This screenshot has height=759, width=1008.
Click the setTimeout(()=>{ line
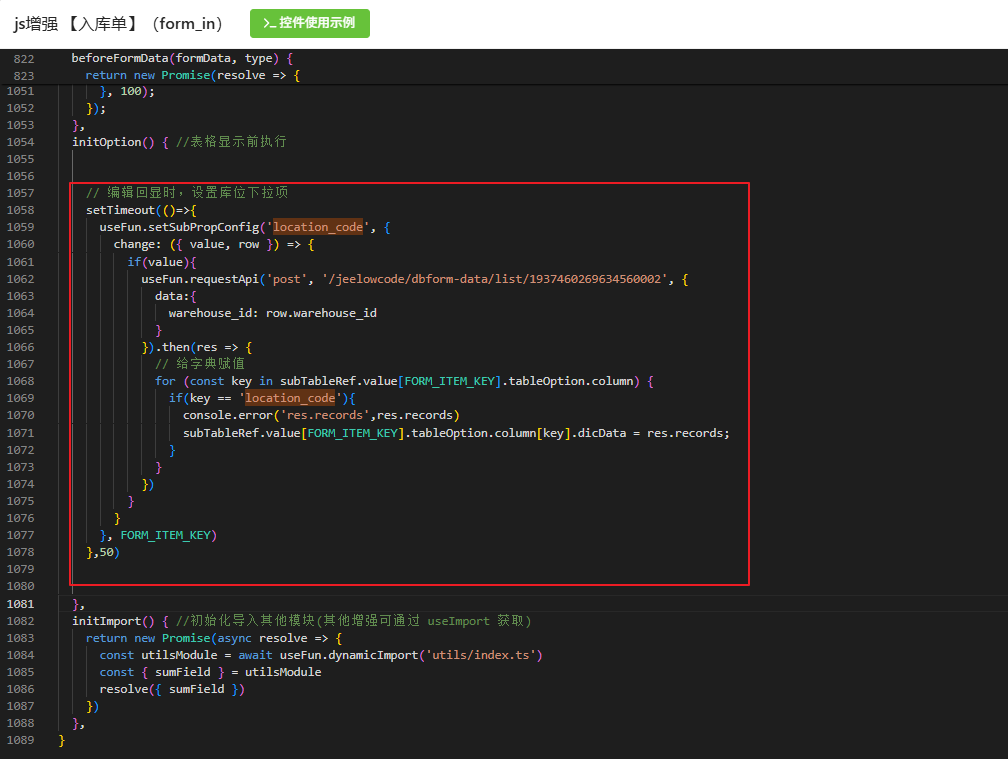(141, 210)
